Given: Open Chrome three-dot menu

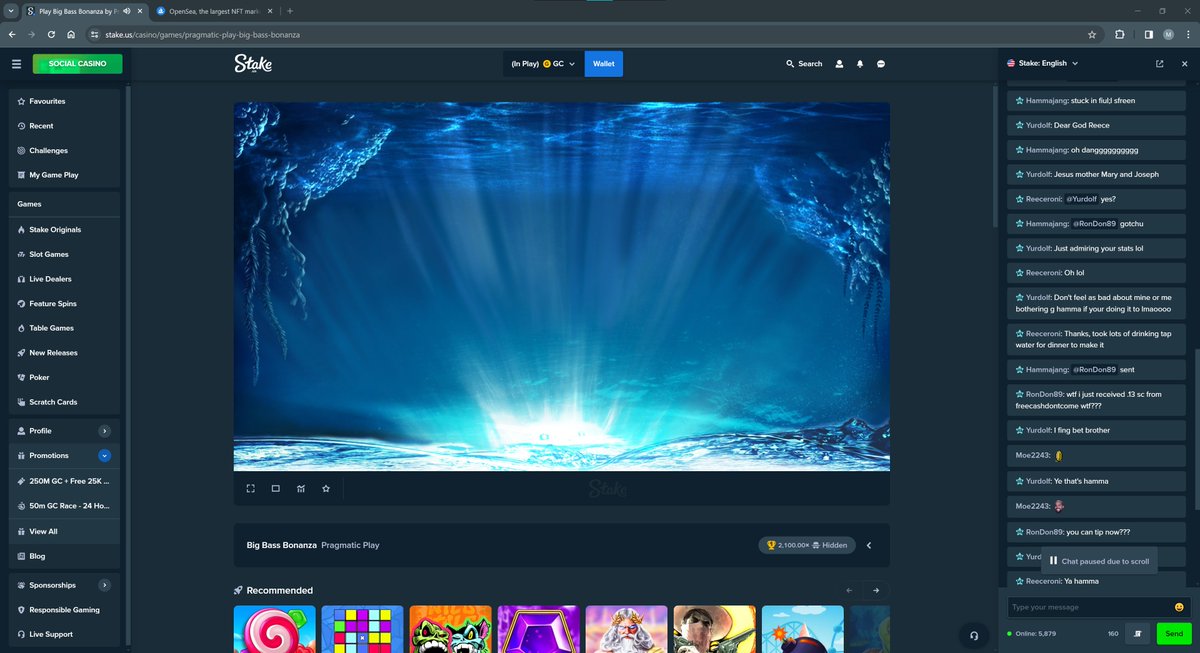Looking at the screenshot, I should 1188,34.
